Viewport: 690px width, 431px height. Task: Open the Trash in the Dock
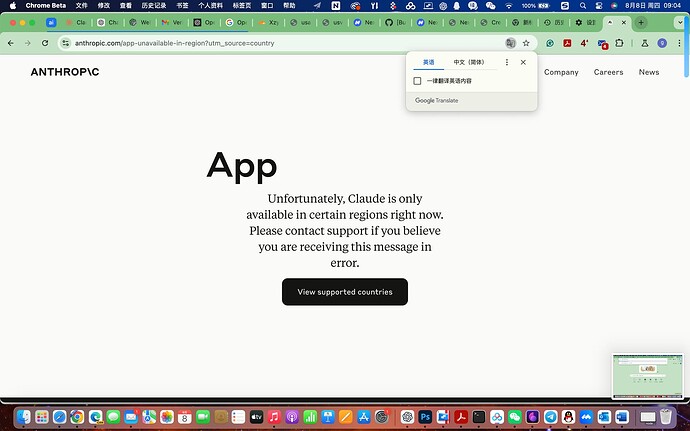point(666,416)
